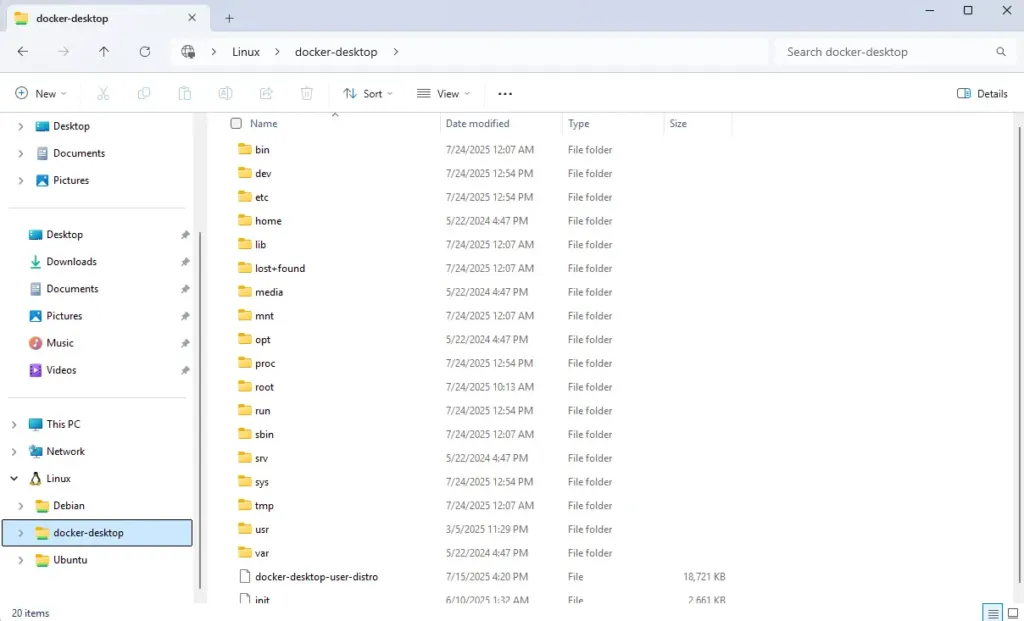The image size is (1024, 621).
Task: Open pinned Downloads in Quick access
Action: tap(72, 261)
